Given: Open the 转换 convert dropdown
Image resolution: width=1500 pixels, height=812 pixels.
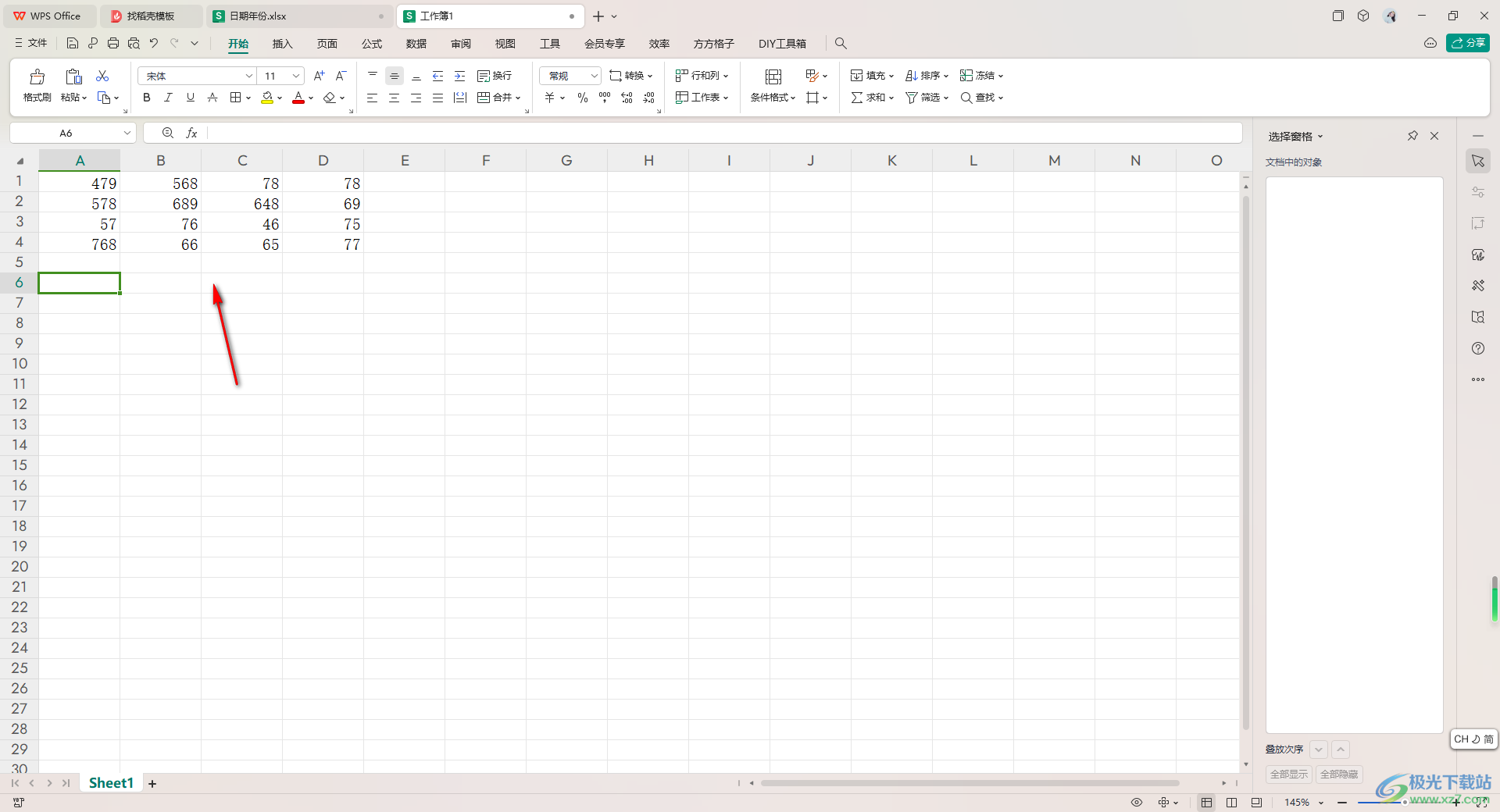Looking at the screenshot, I should [631, 76].
